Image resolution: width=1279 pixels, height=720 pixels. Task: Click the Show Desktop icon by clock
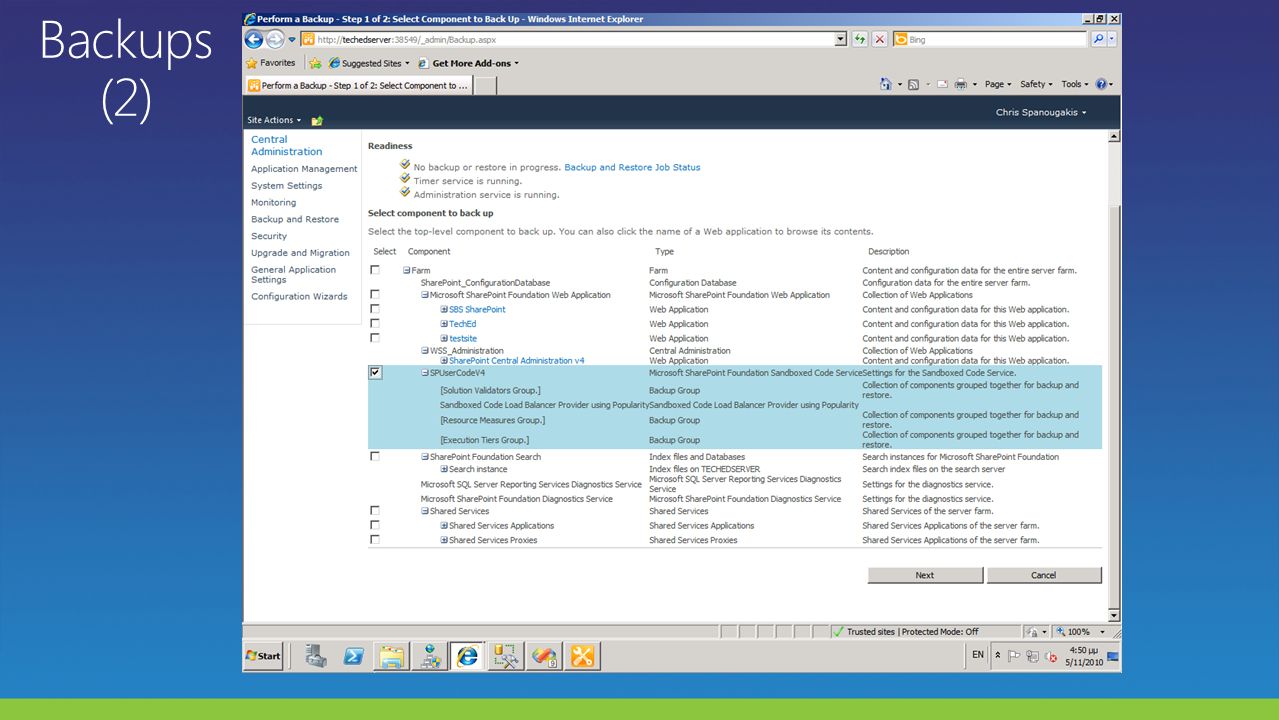1113,656
